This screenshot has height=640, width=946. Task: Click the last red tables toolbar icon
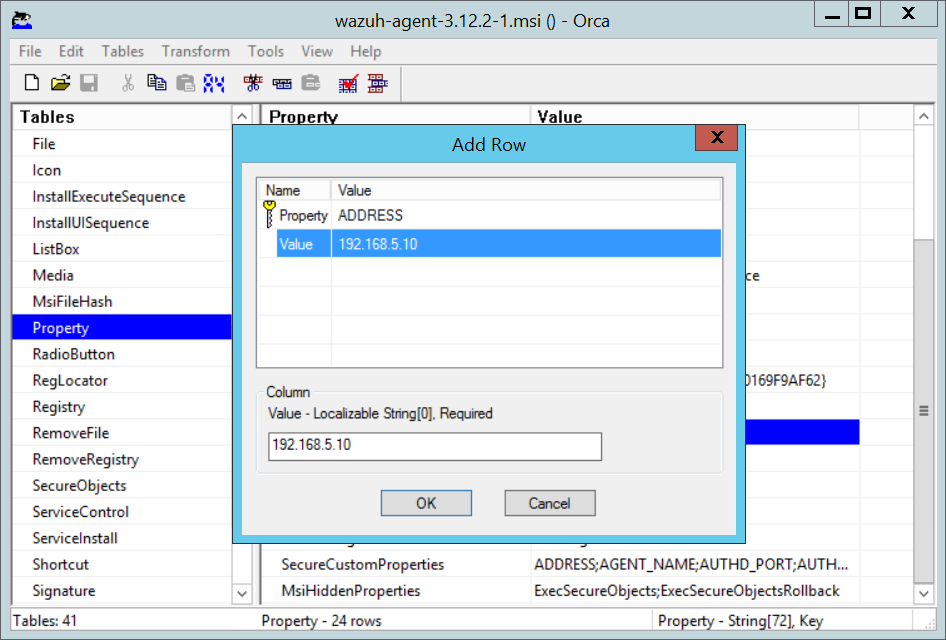coord(378,83)
